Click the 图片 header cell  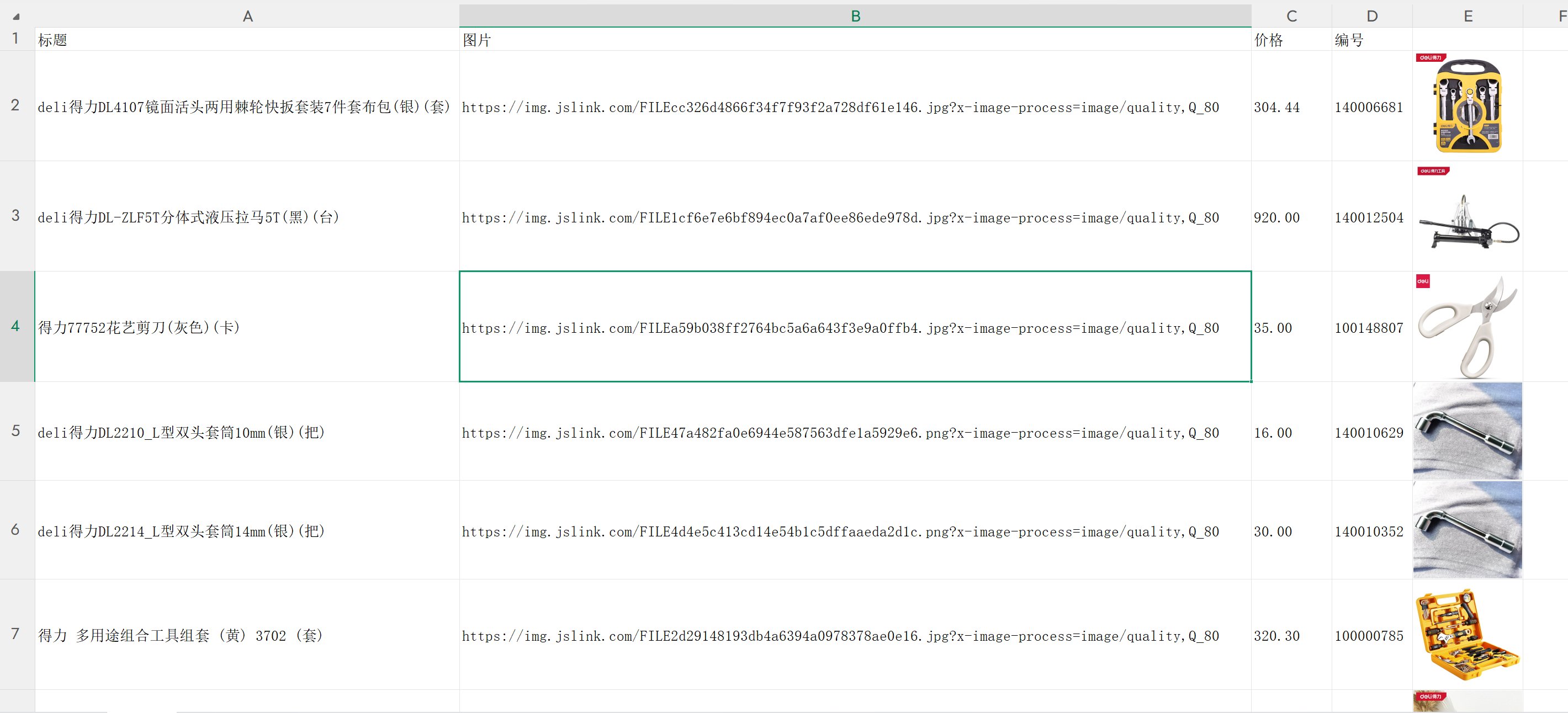tap(855, 40)
